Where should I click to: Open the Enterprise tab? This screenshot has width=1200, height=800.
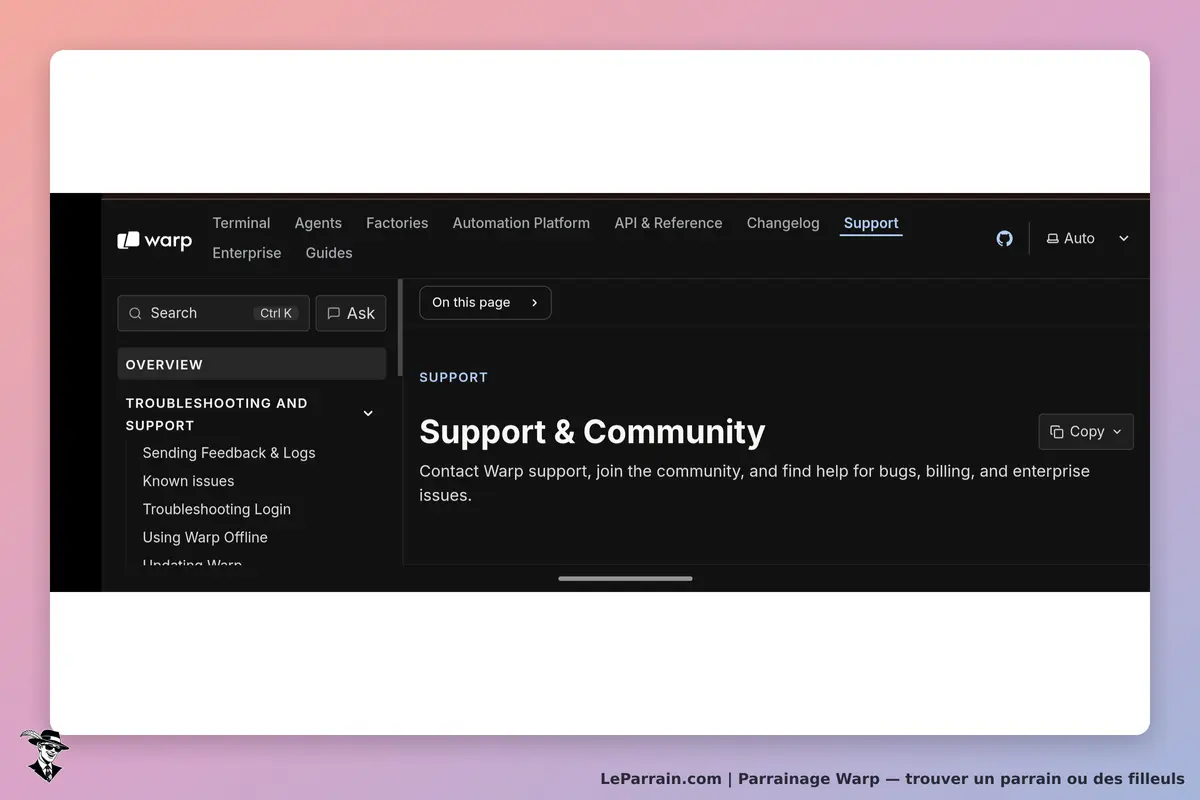pyautogui.click(x=247, y=253)
